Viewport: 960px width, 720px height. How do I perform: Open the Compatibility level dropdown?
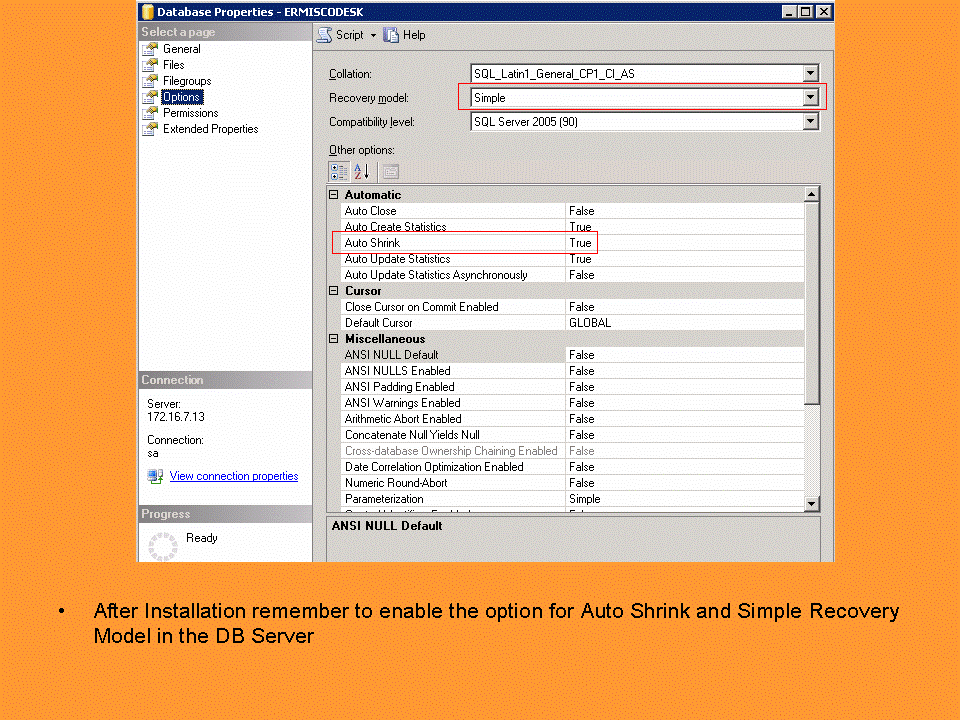810,121
